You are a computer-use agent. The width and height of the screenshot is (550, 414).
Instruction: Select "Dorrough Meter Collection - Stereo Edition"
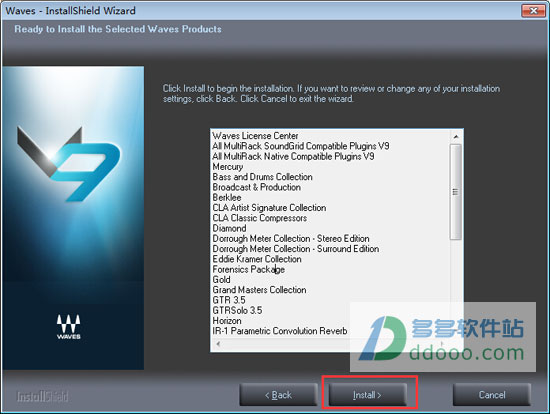tap(291, 239)
